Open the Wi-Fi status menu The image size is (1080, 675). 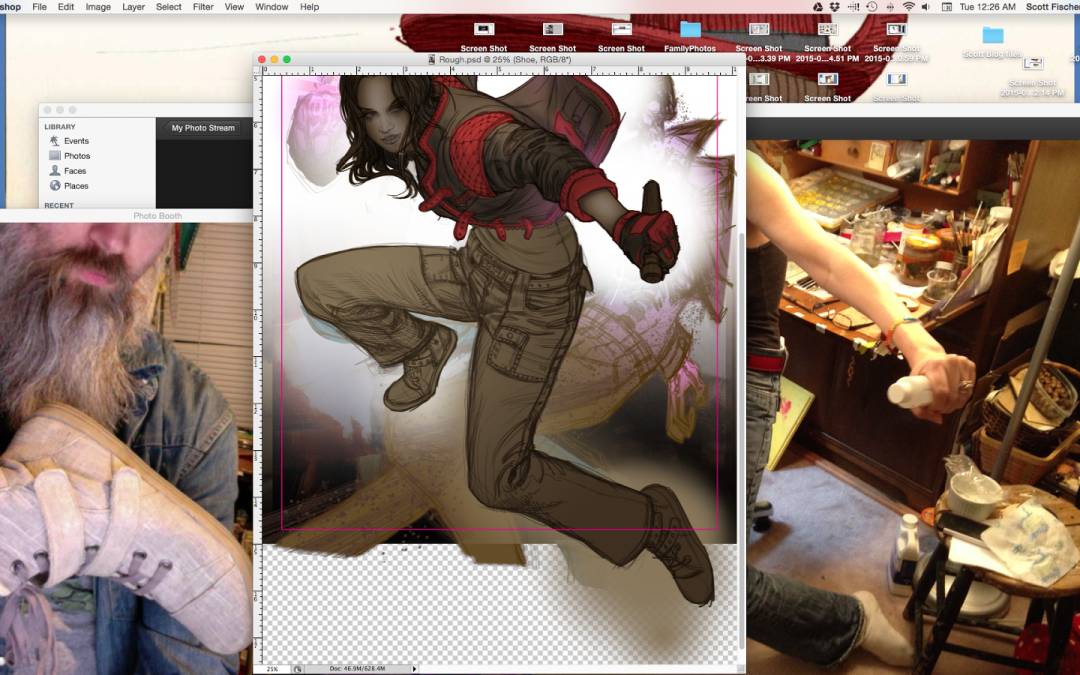(908, 7)
